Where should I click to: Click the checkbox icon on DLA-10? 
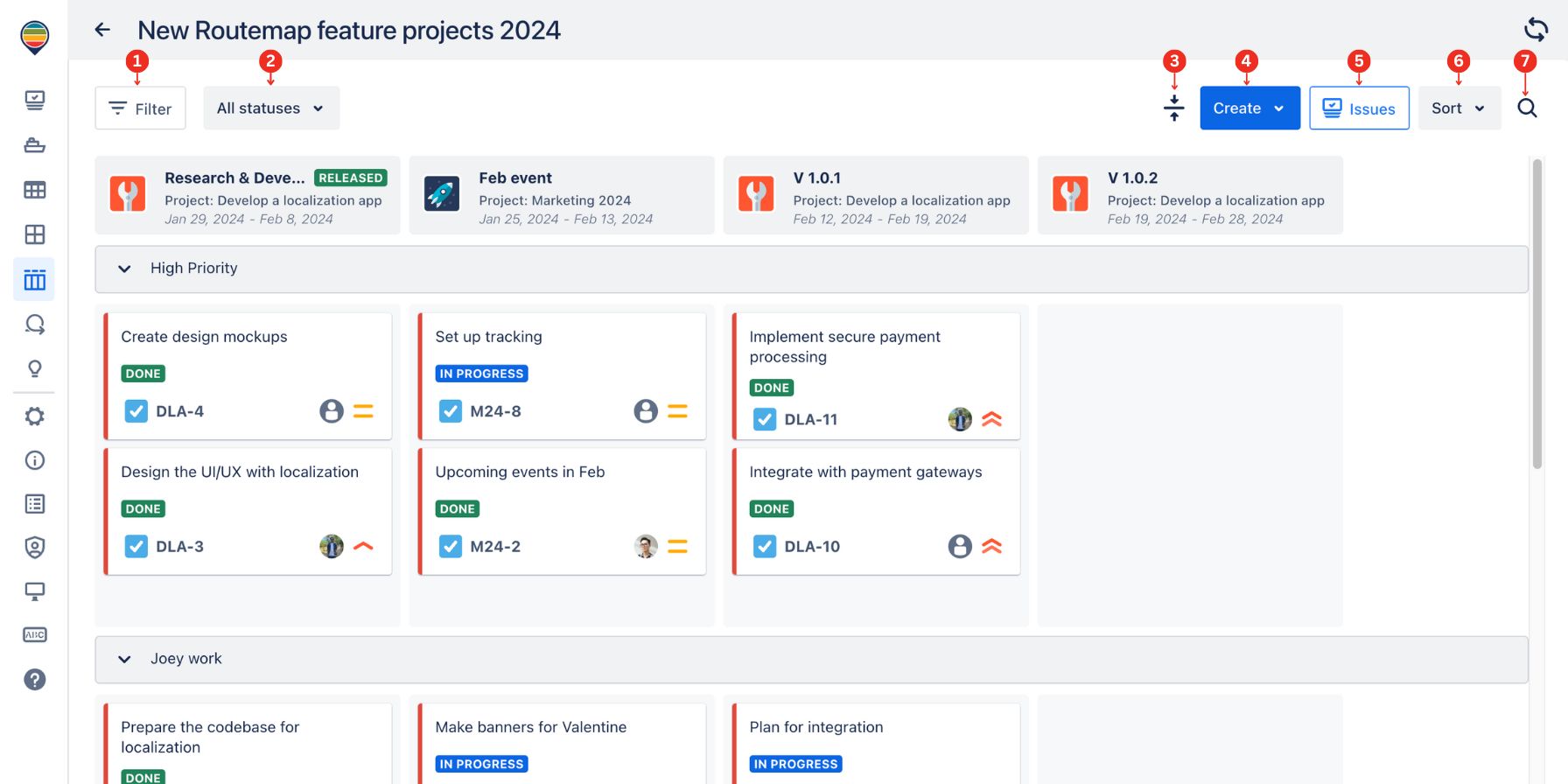[x=765, y=547]
